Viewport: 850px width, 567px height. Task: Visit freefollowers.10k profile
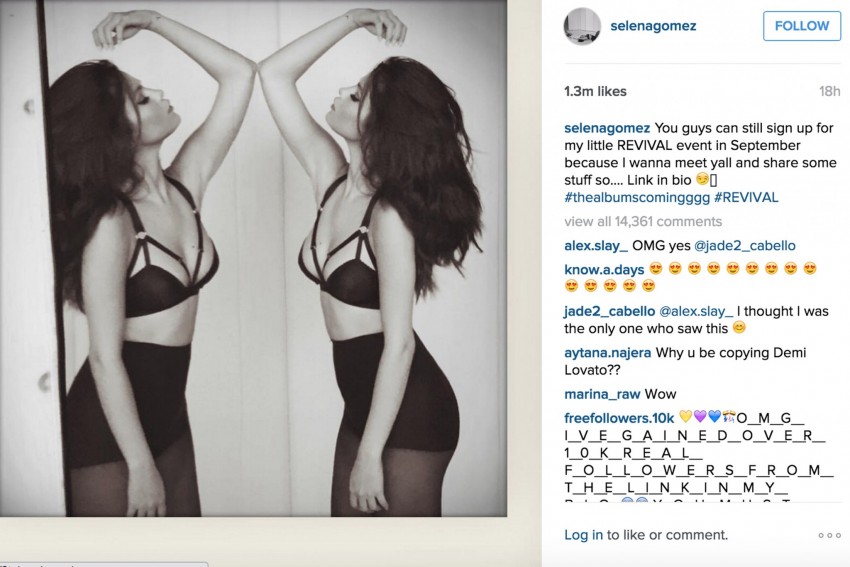619,418
